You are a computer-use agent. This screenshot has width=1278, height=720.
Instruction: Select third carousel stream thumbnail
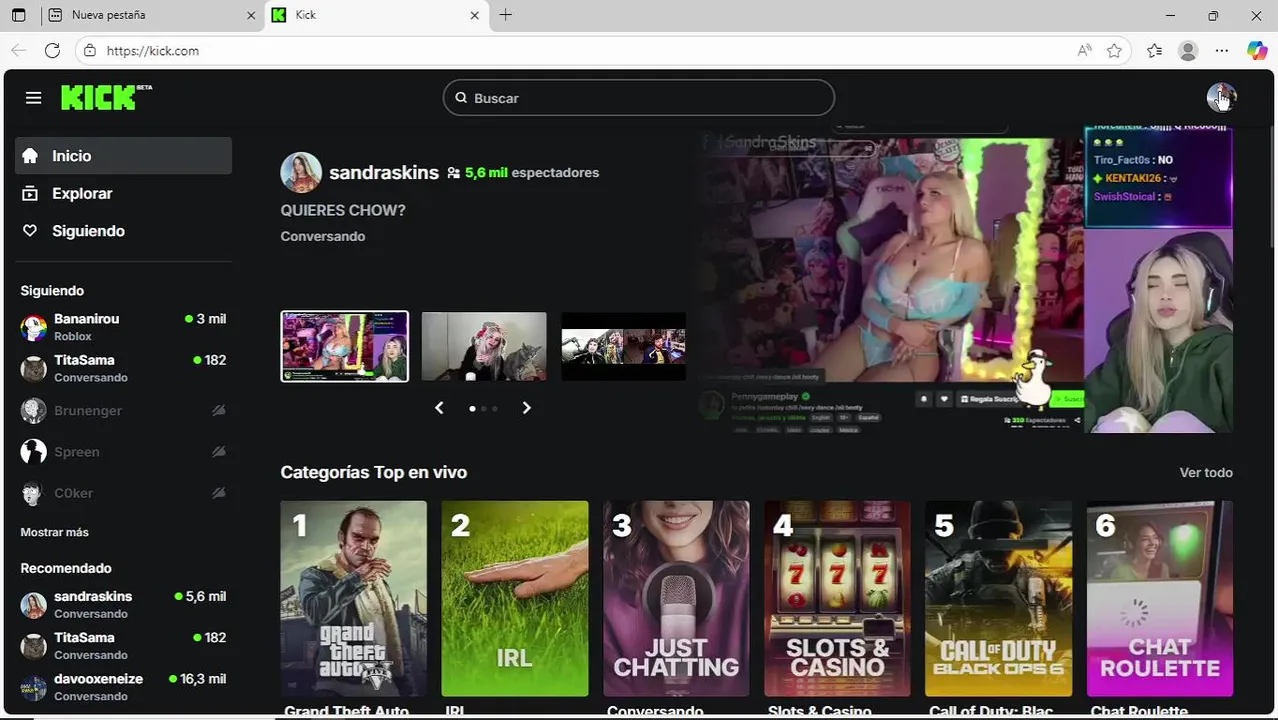623,346
